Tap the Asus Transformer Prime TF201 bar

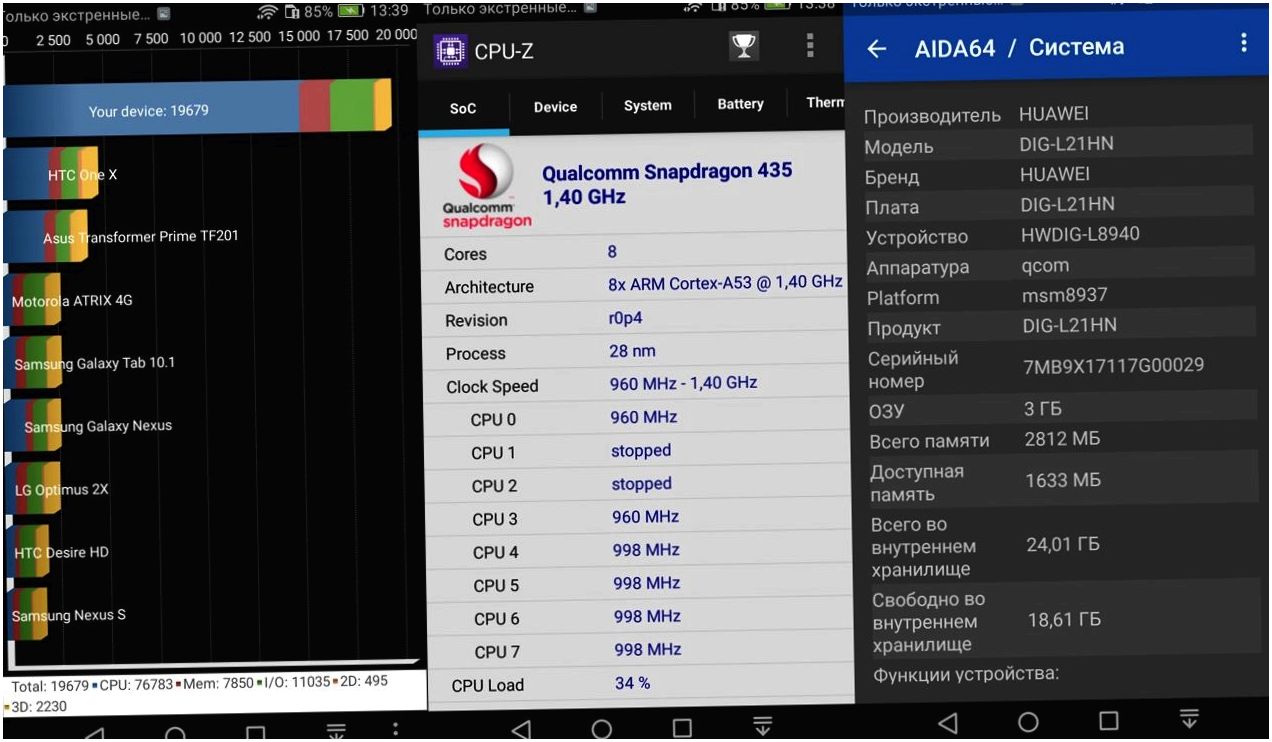[x=45, y=237]
